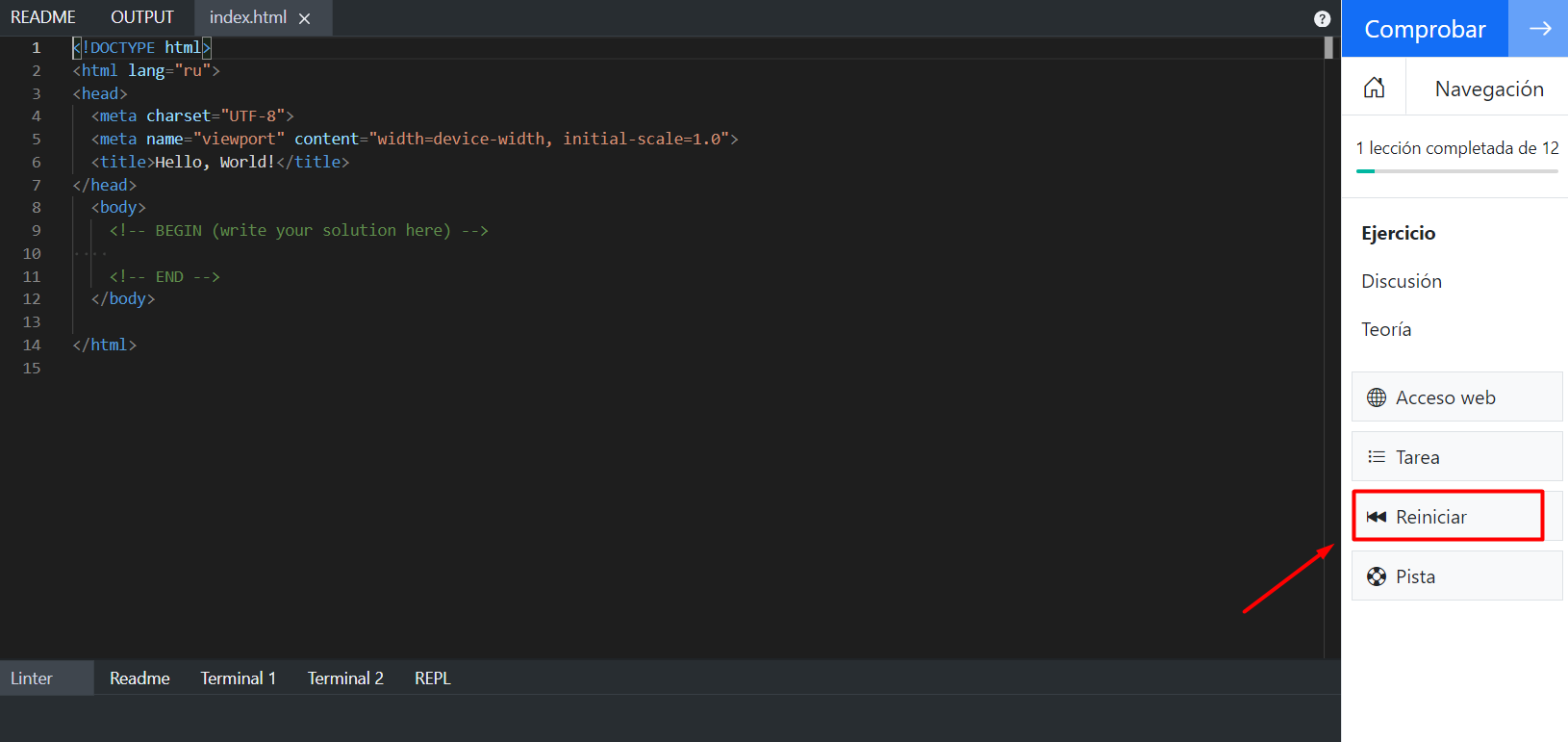
Task: Close the index.html tab
Action: point(304,18)
